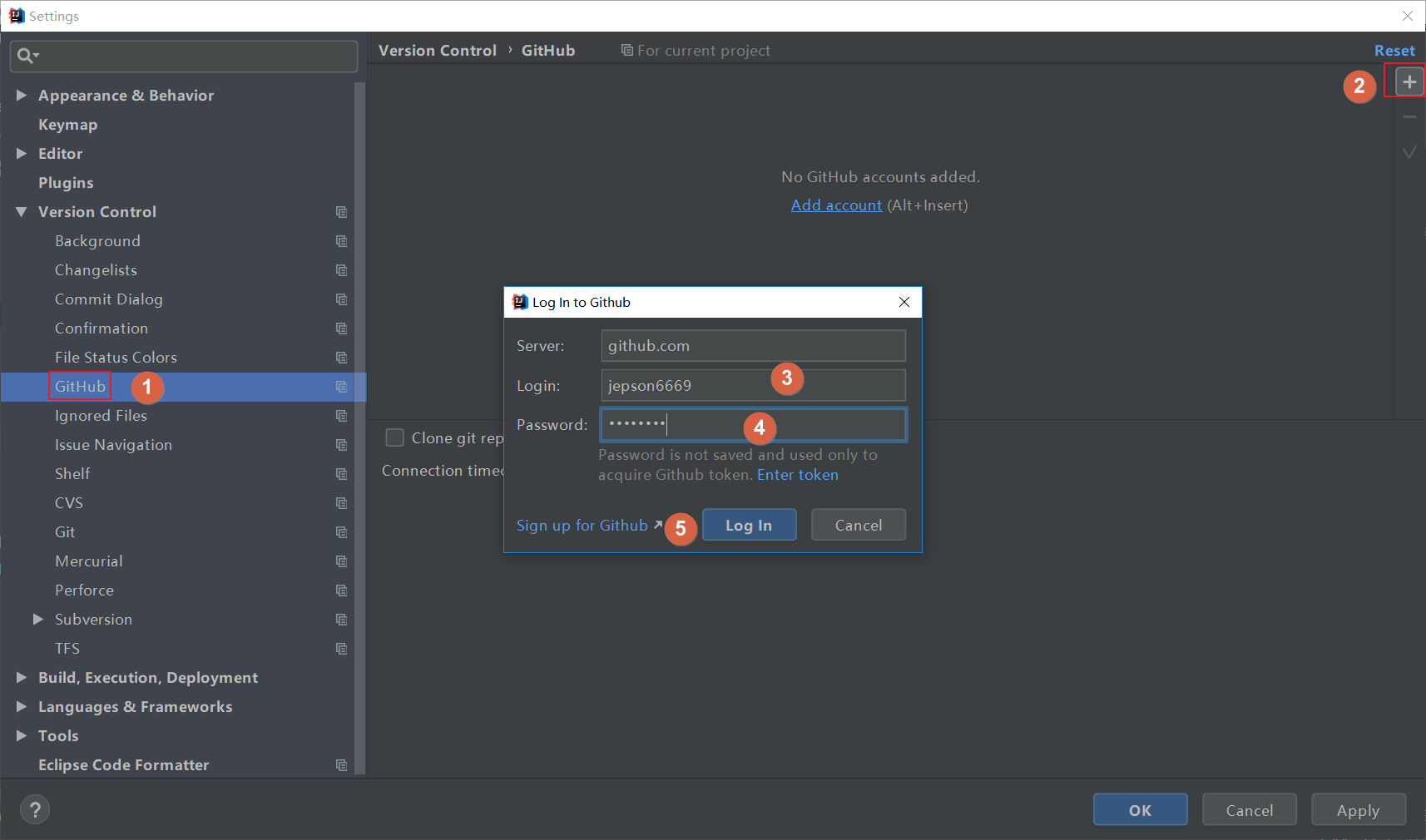Click project-level icon beside Version Control
Viewport: 1426px width, 840px height.
click(x=341, y=212)
